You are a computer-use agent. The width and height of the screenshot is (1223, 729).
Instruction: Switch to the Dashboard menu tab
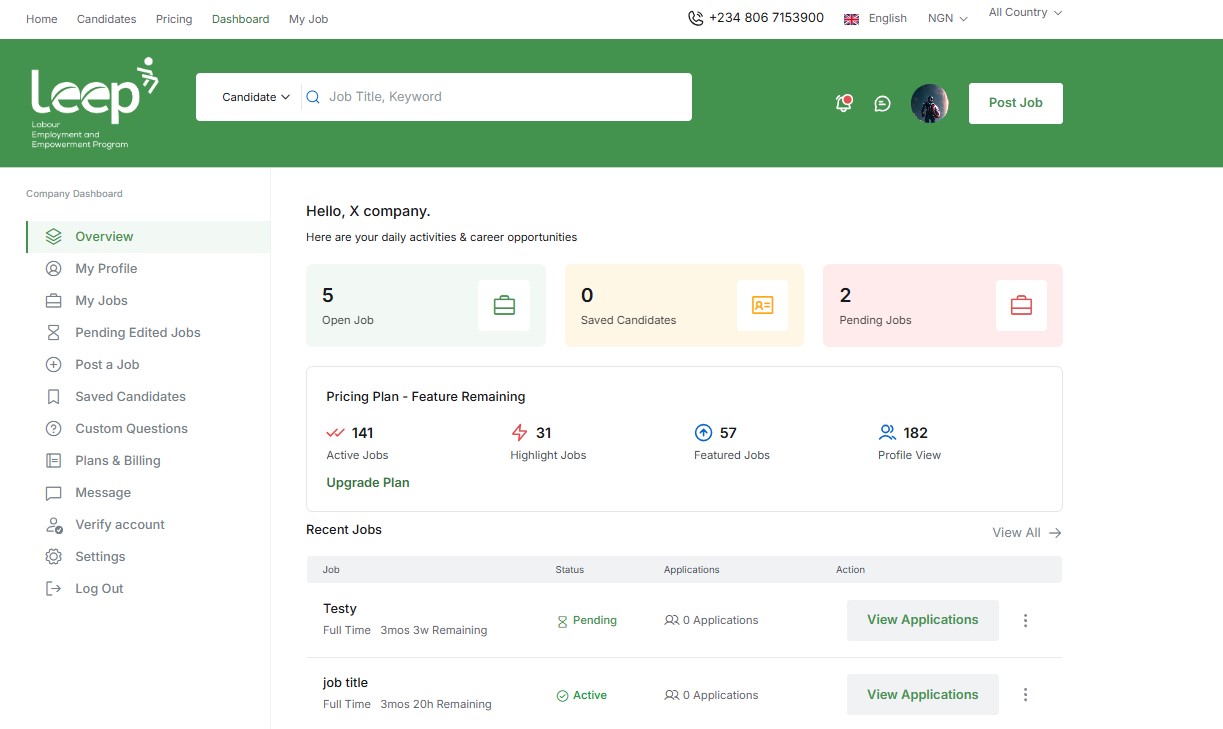click(x=240, y=18)
